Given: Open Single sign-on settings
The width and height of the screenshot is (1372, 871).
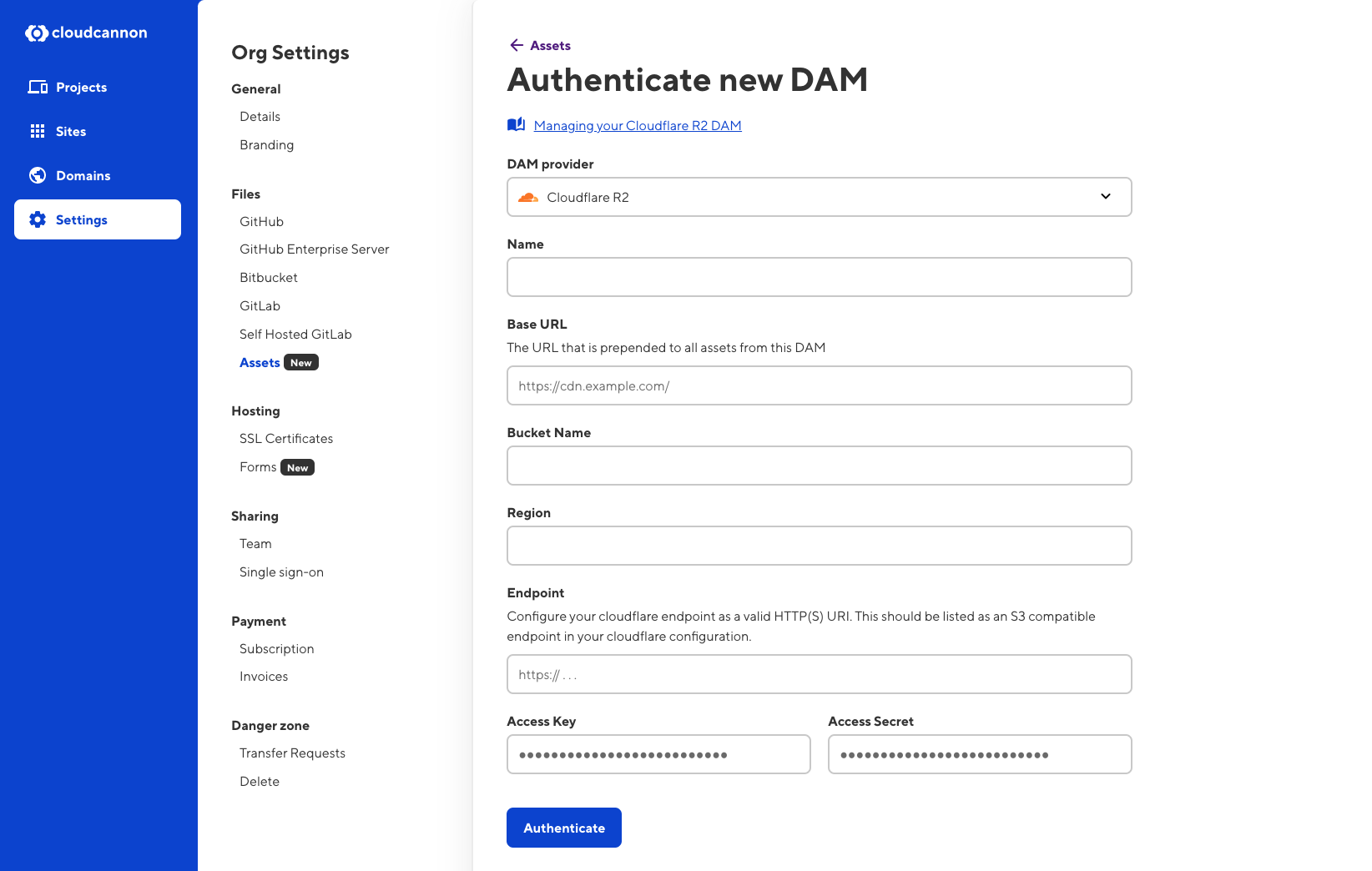Looking at the screenshot, I should 281,572.
